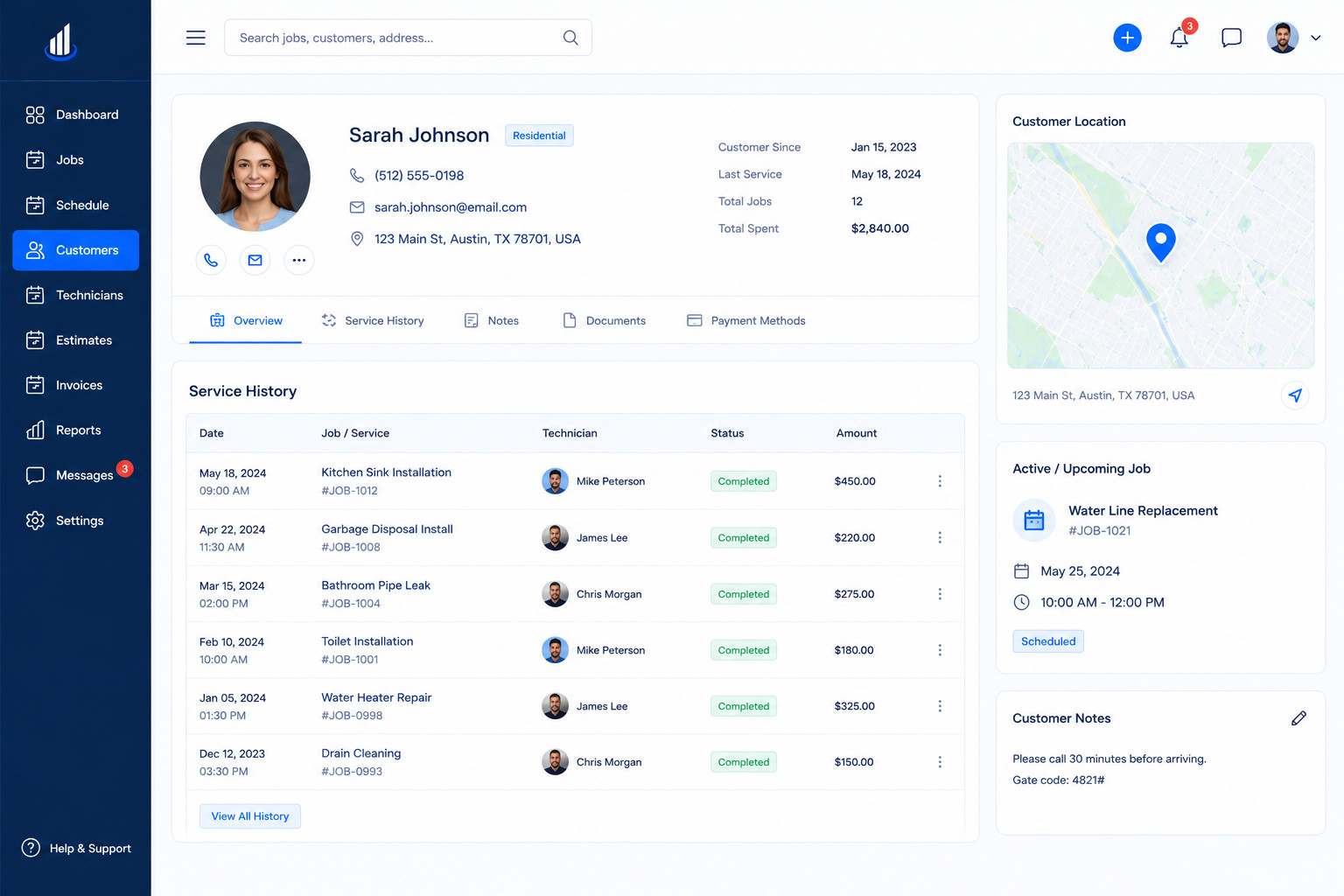Click the Technician column header

click(x=570, y=433)
